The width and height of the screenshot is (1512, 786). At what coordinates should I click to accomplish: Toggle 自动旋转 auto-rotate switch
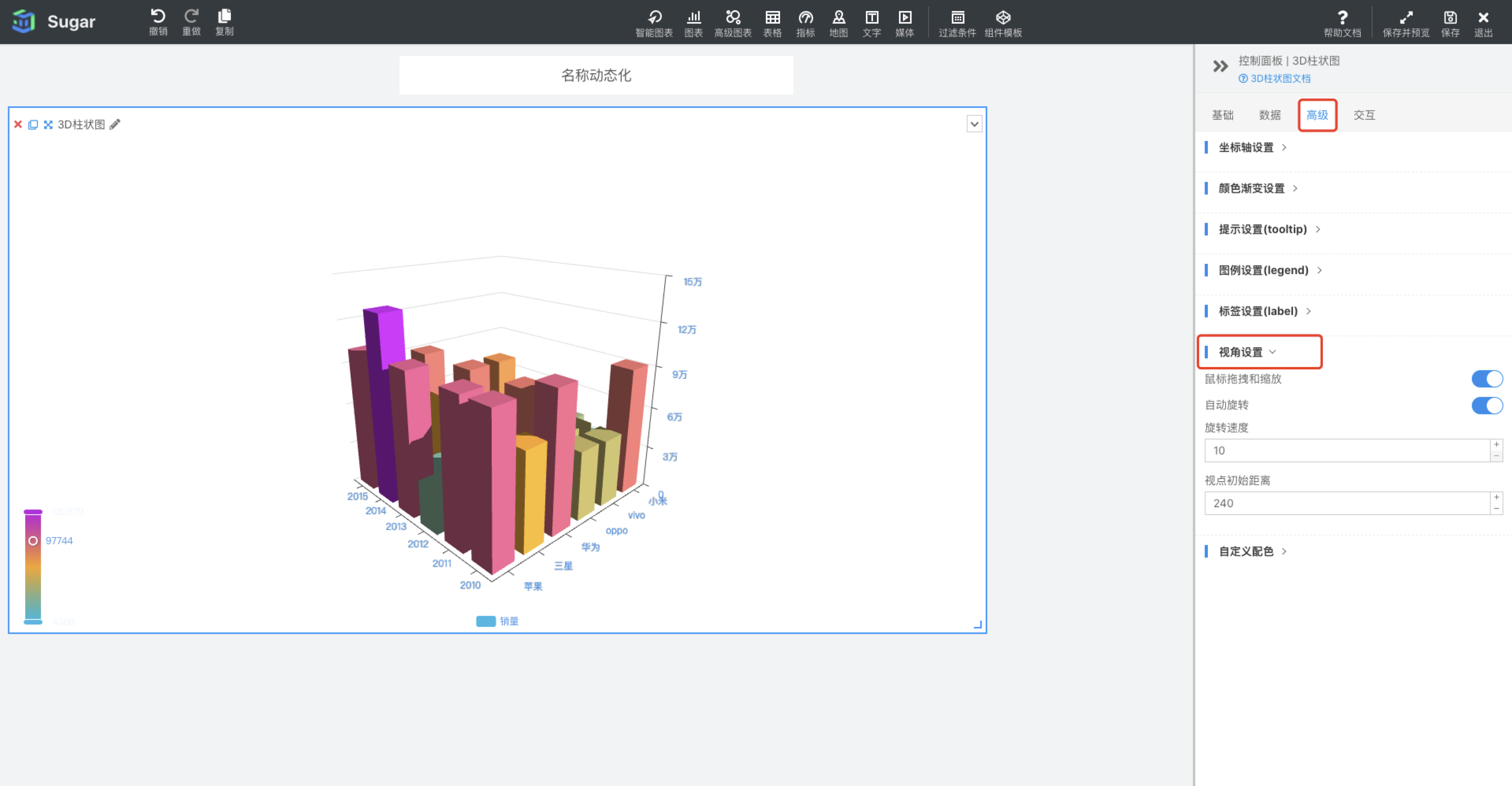pos(1487,405)
